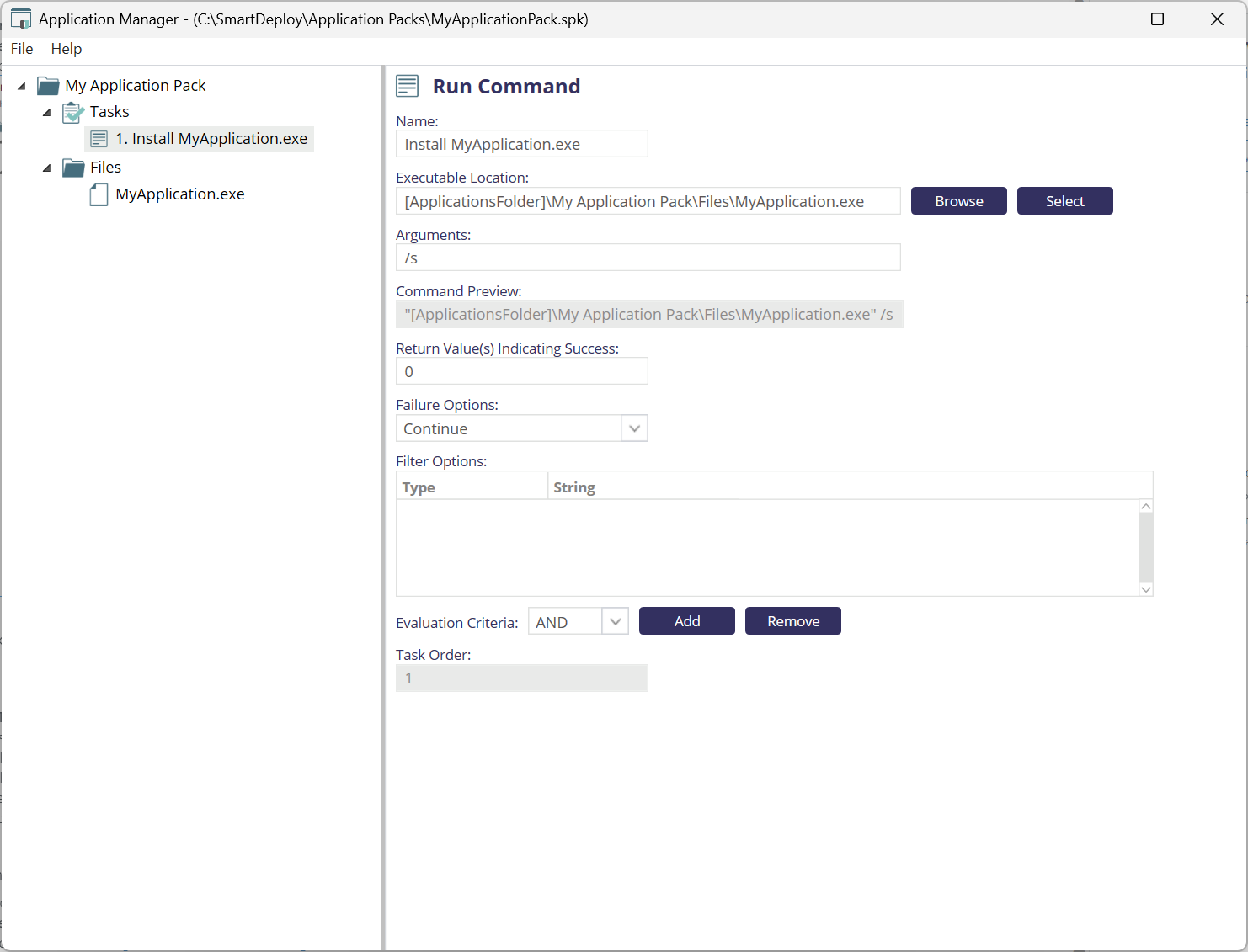Open the Help menu
1248x952 pixels.
coord(67,49)
